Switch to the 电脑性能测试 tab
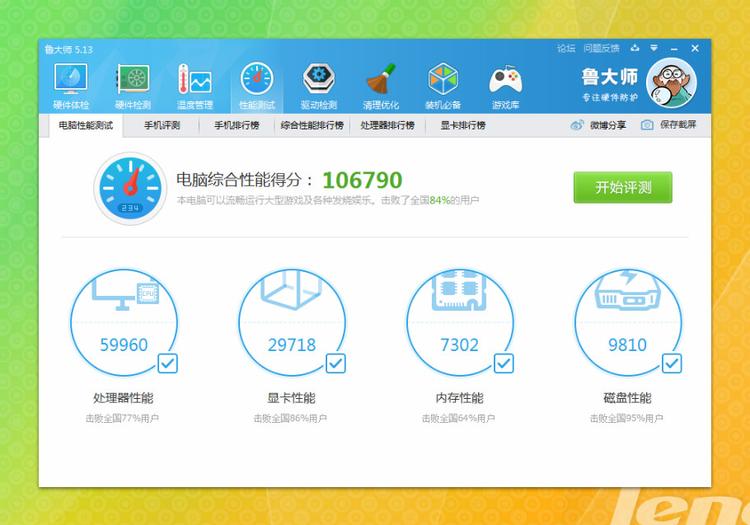The width and height of the screenshot is (750, 525). 86,125
